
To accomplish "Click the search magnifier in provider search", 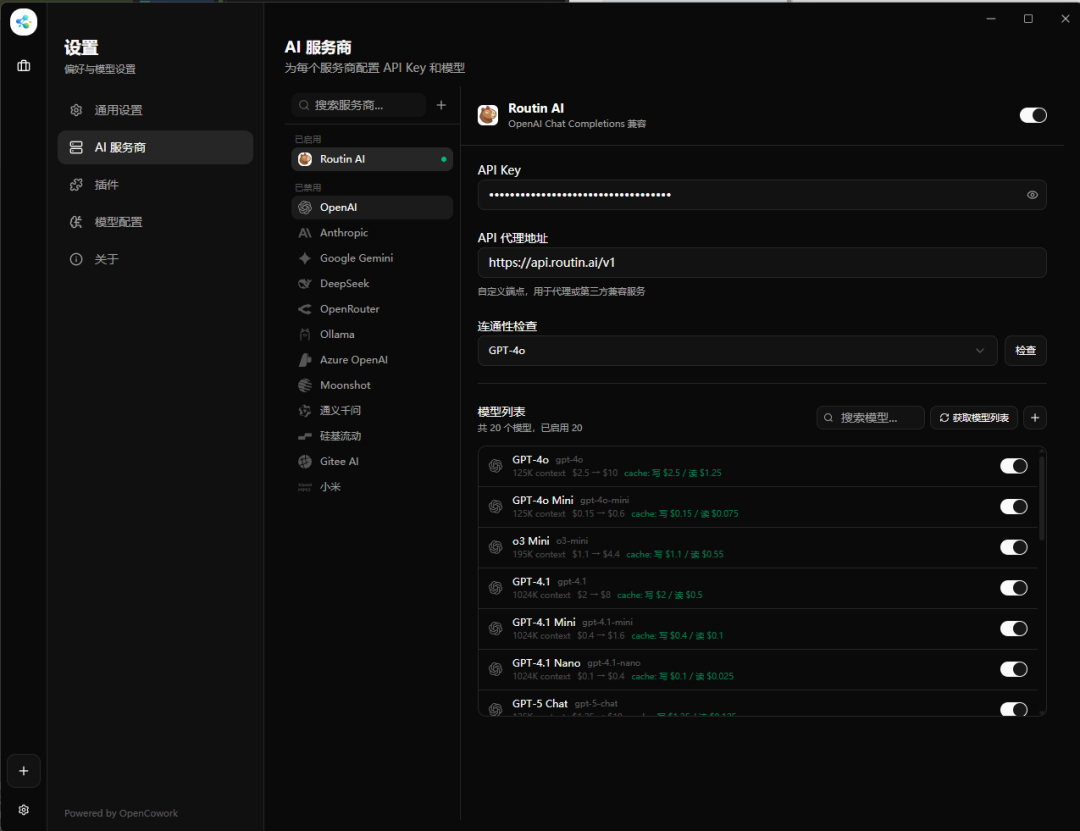I will click(x=304, y=105).
